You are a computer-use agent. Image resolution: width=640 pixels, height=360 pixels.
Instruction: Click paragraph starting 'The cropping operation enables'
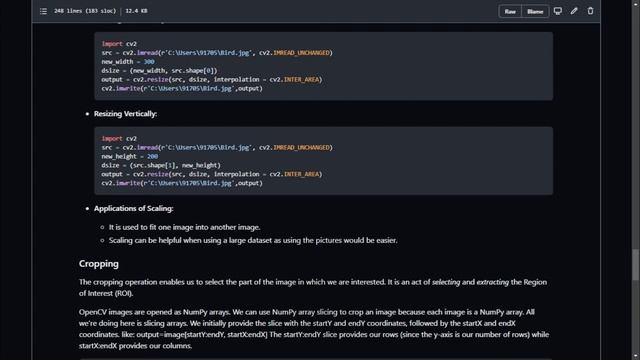point(313,287)
